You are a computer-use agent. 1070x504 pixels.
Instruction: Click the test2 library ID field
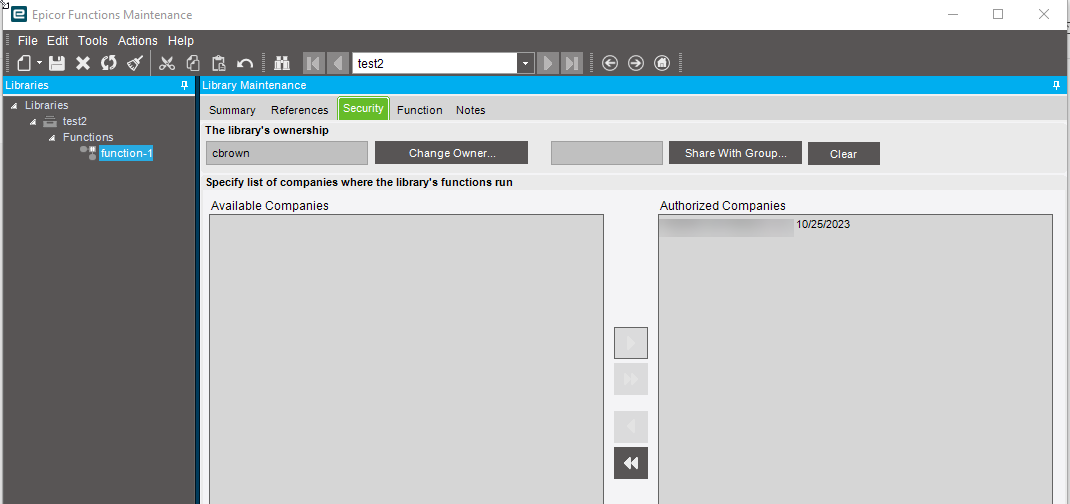pyautogui.click(x=435, y=63)
